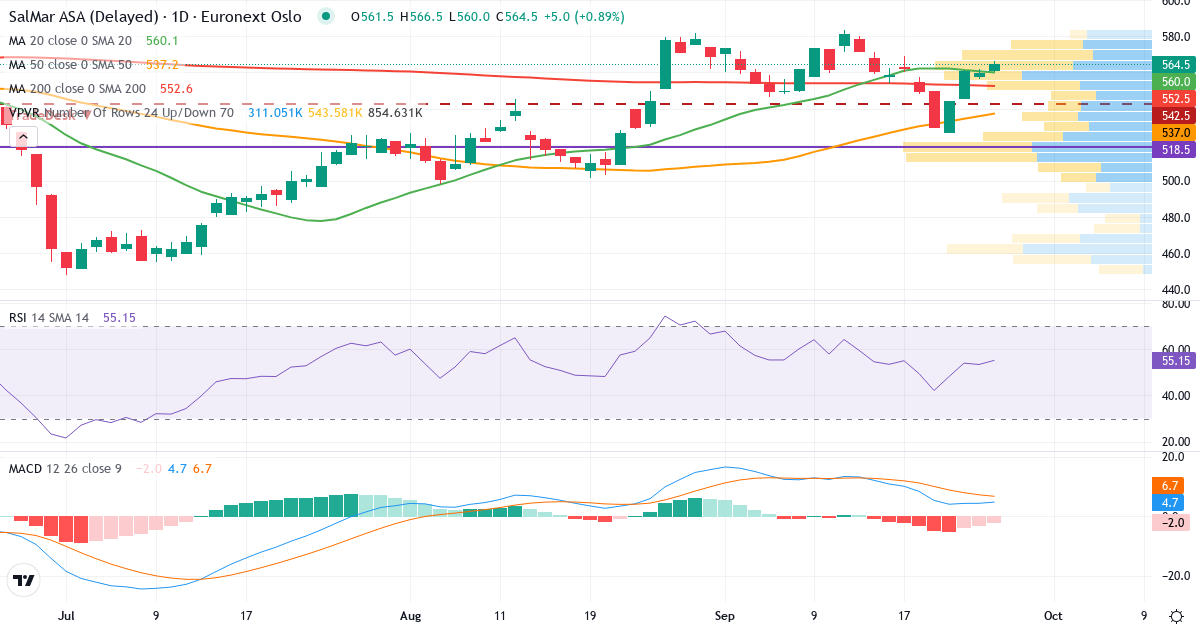Select MA 50 close SMA 50 indicator legend
Screen dimensions: 1200x630
pos(70,65)
